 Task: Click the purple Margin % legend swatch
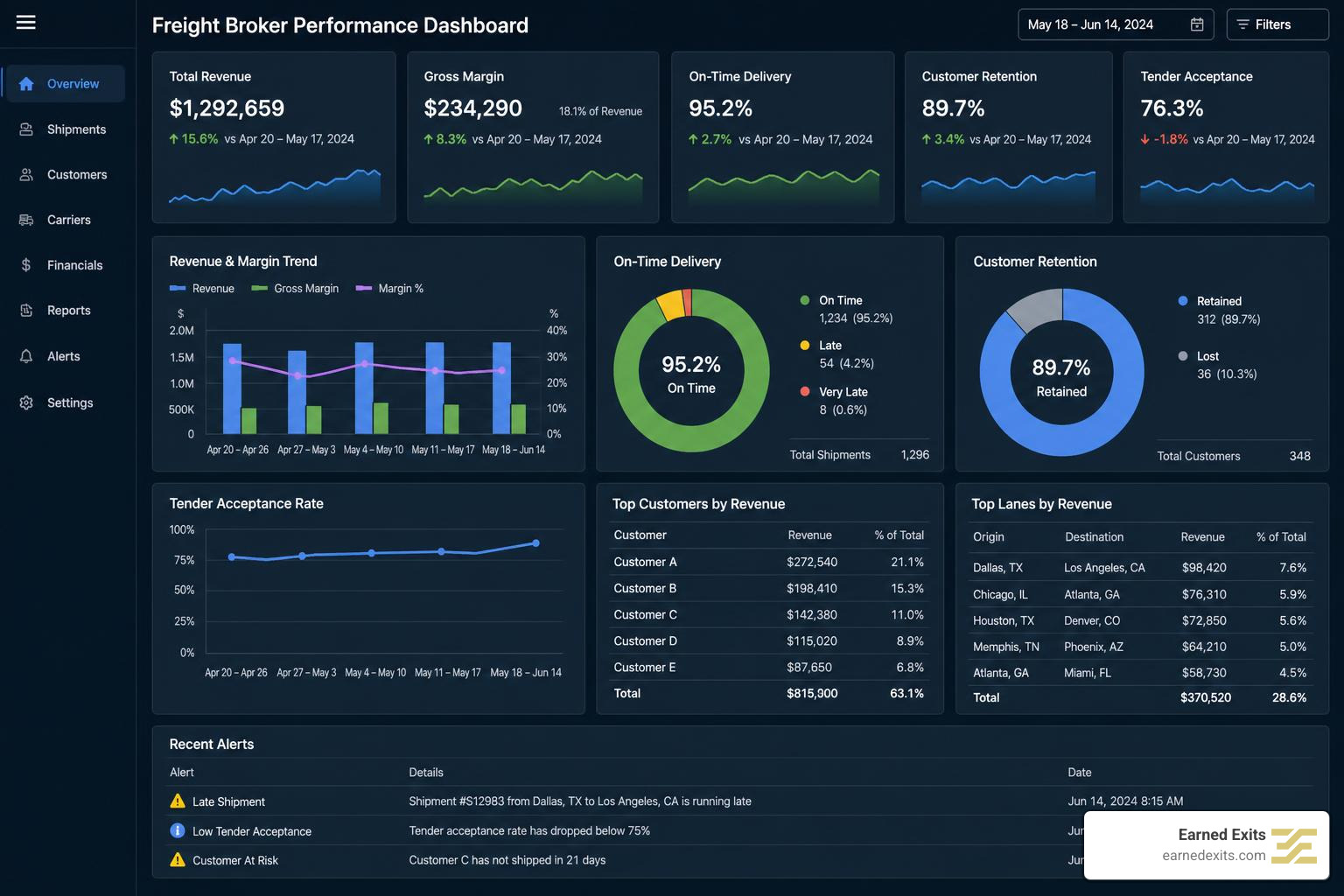point(364,288)
